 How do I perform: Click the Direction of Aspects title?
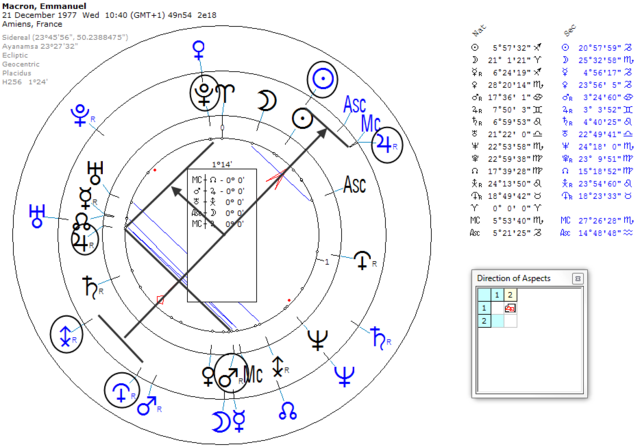click(x=513, y=278)
